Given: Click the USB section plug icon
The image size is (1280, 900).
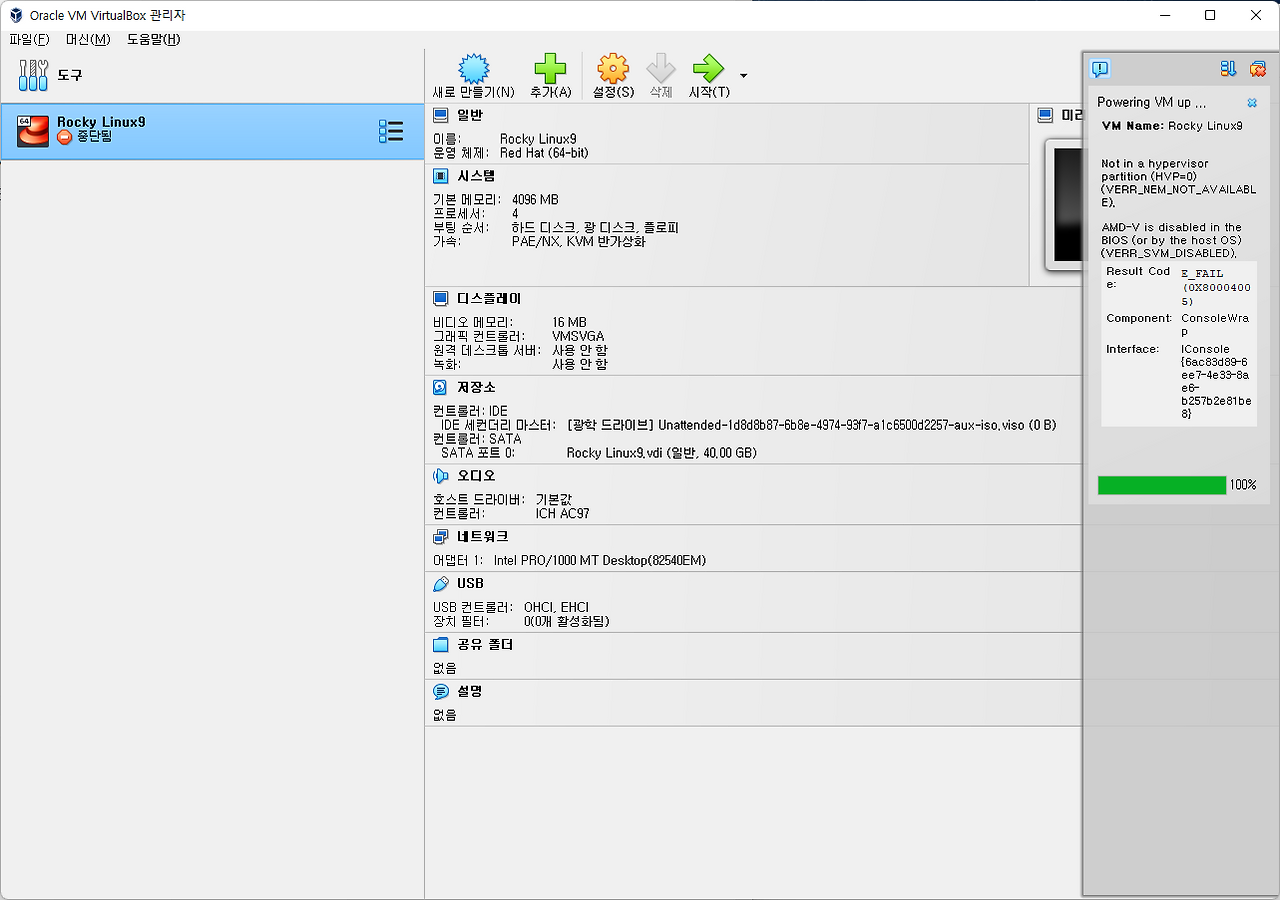Looking at the screenshot, I should click(440, 584).
